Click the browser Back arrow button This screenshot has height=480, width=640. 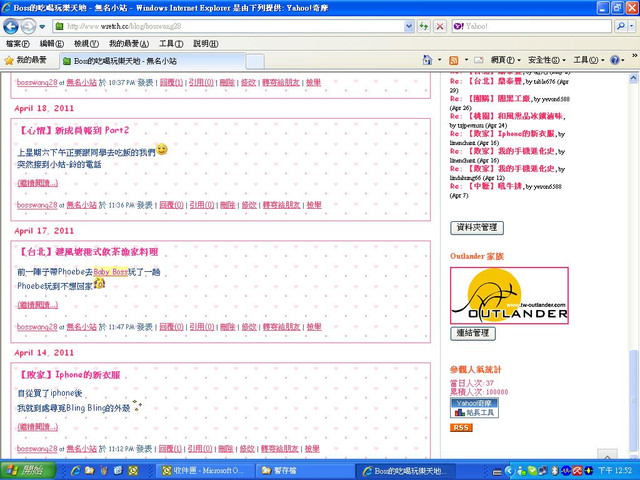(x=11, y=27)
